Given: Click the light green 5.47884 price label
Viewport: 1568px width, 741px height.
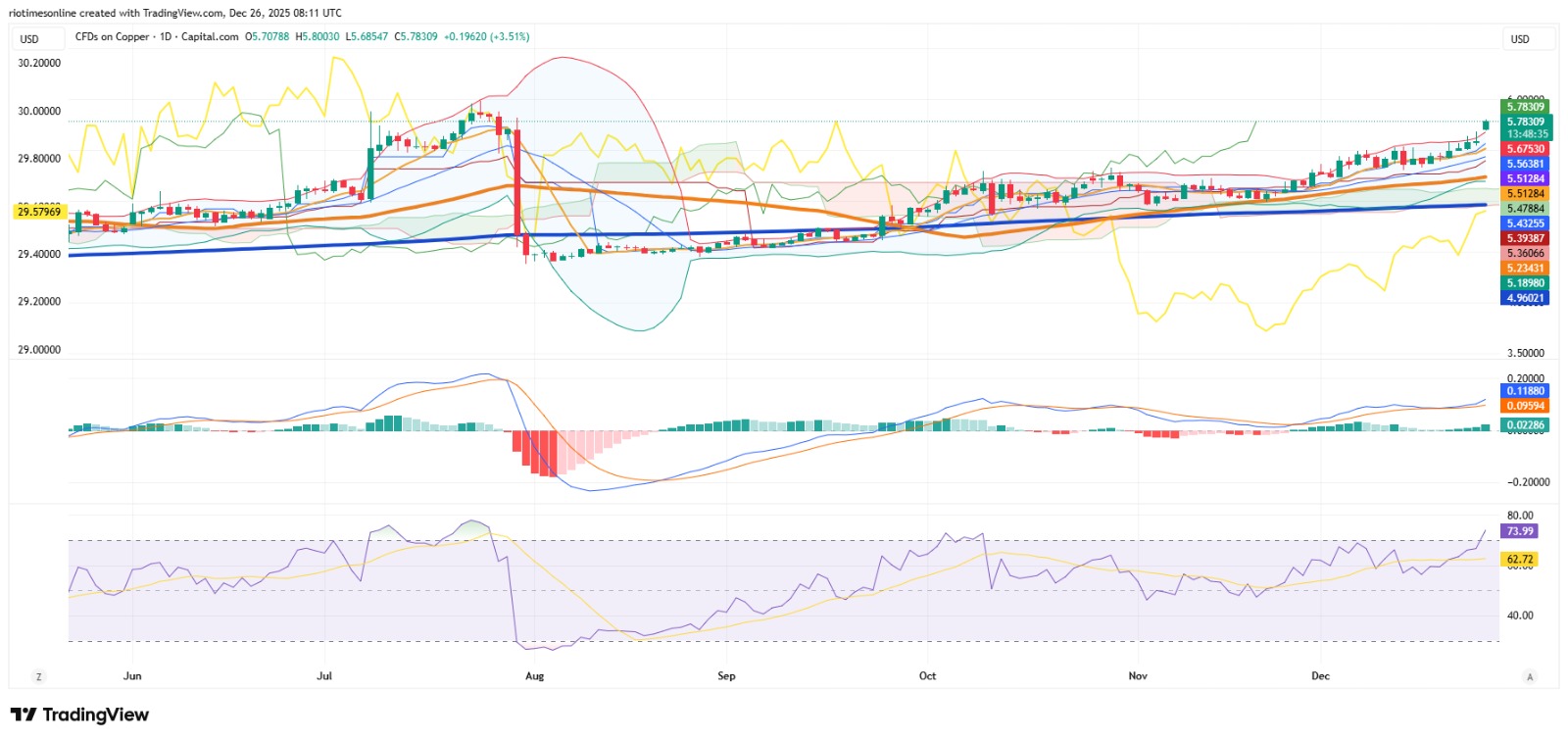Looking at the screenshot, I should coord(1526,209).
